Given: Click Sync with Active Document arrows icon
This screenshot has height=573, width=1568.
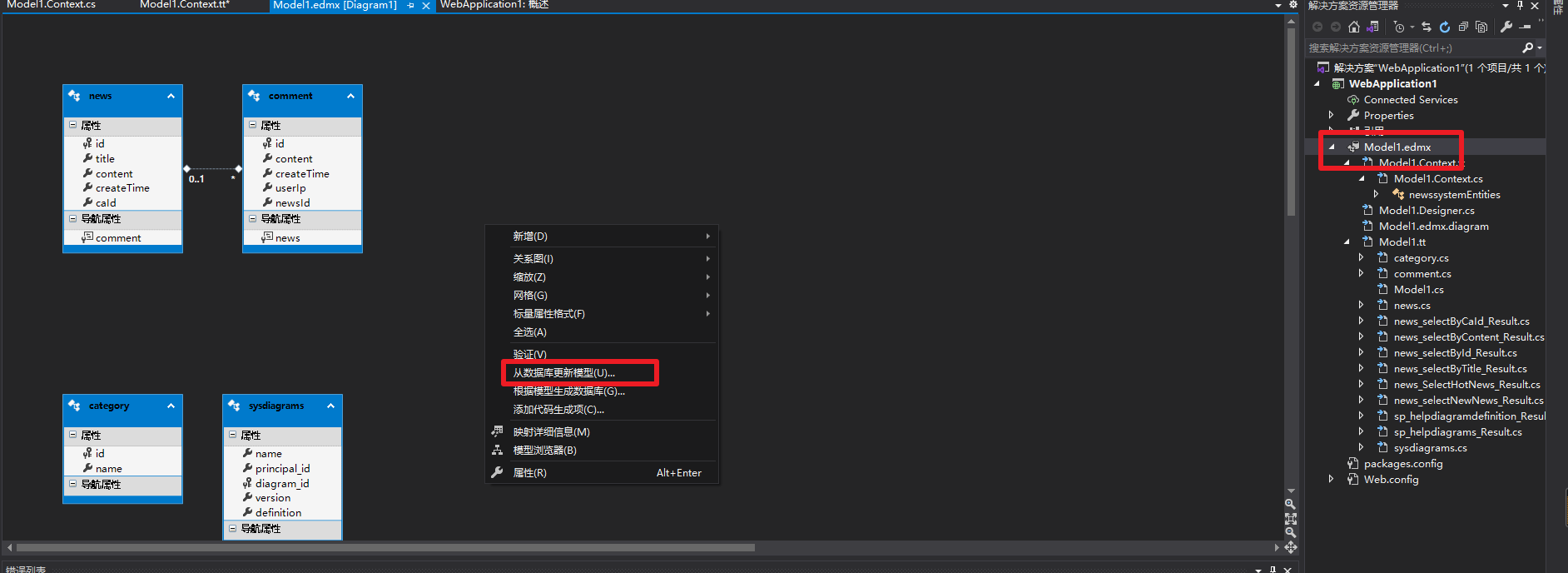Looking at the screenshot, I should click(1427, 27).
